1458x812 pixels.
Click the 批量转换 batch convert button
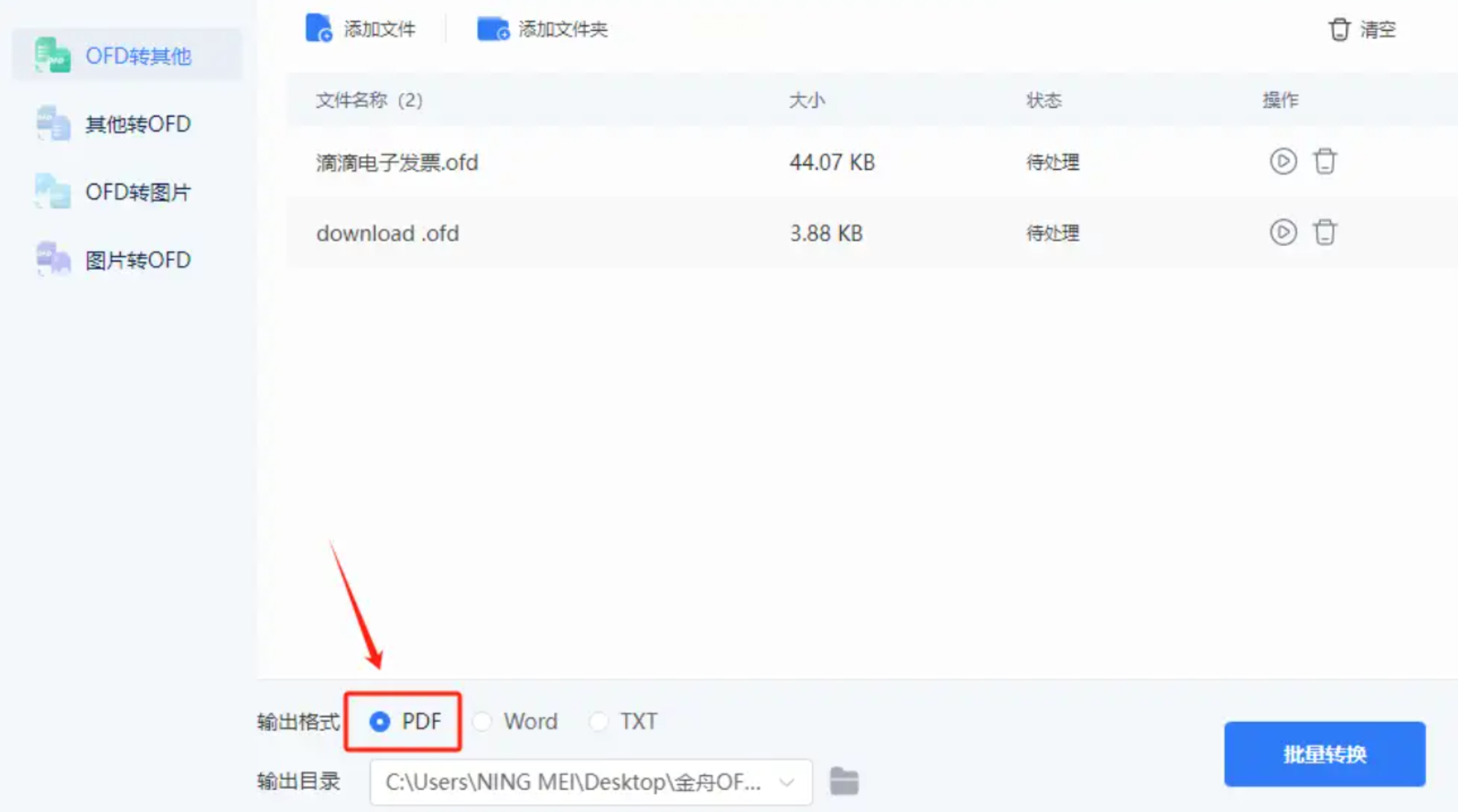tap(1324, 754)
